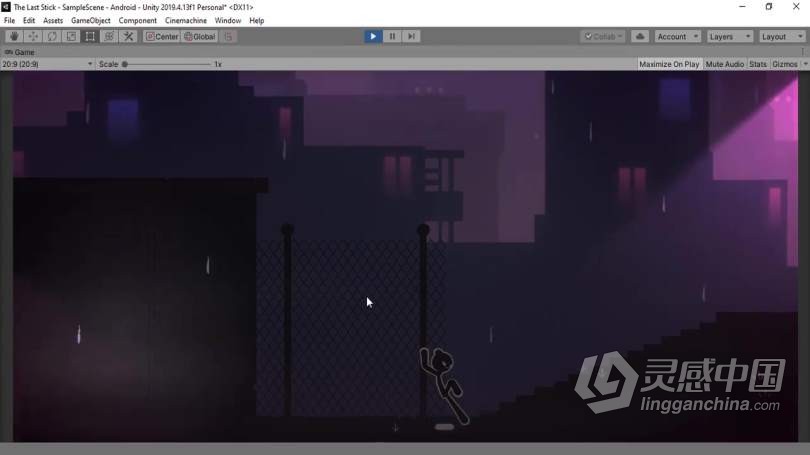This screenshot has height=455, width=810.
Task: Select the Rect tool
Action: (x=90, y=36)
